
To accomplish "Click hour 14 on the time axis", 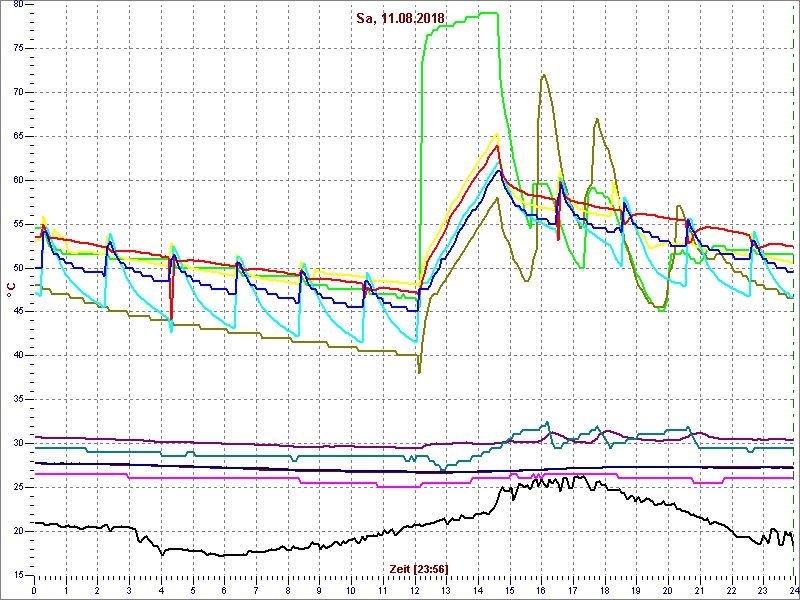I will [478, 589].
